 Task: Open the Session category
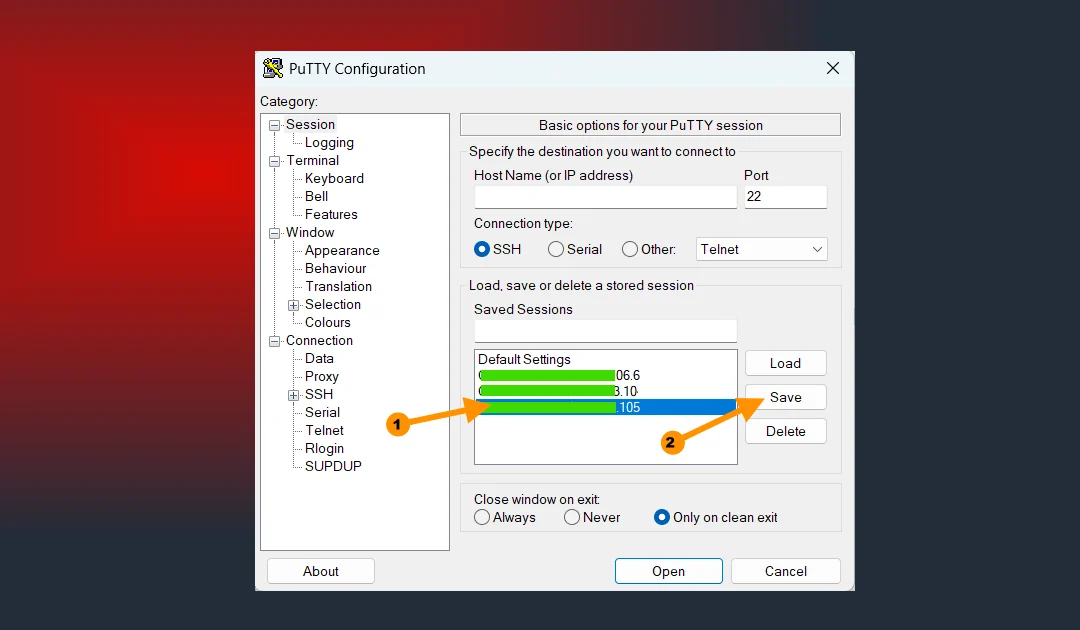pos(311,125)
